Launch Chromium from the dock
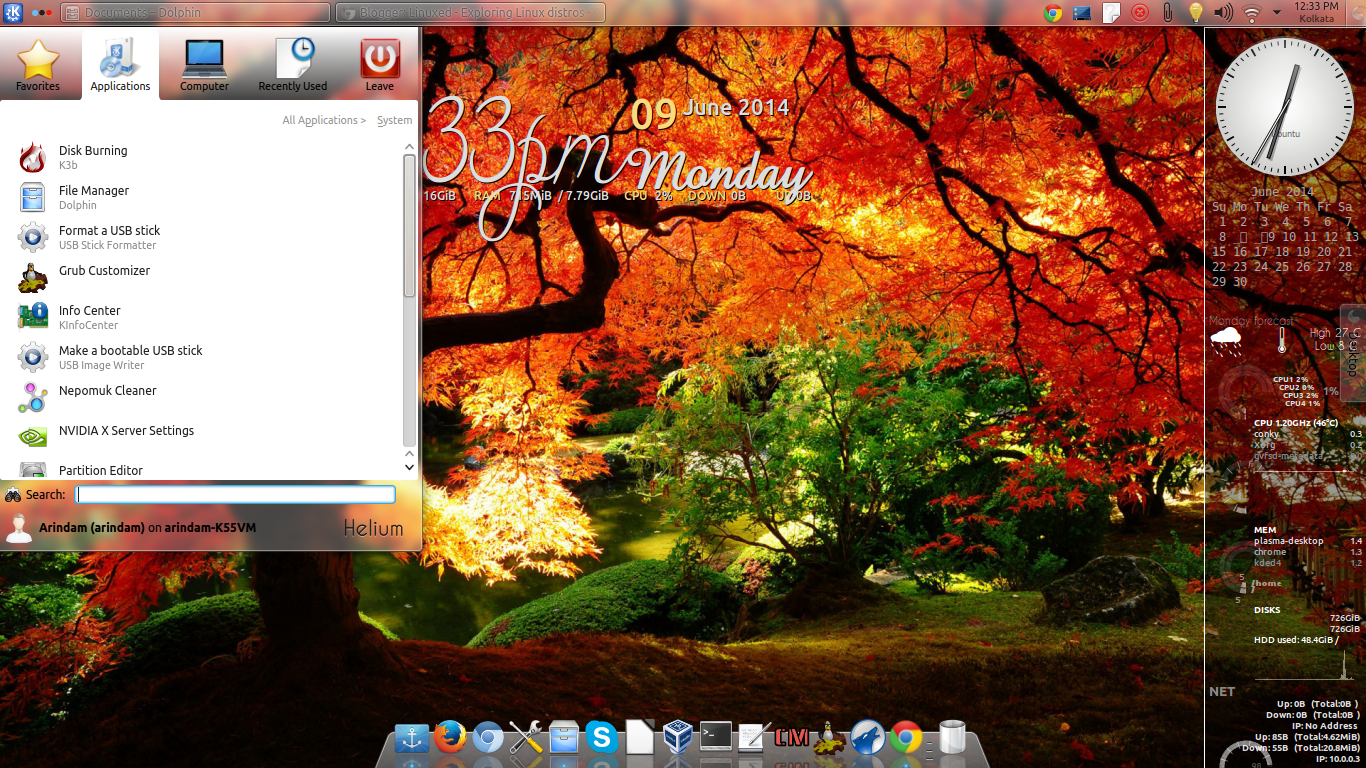 click(x=488, y=738)
